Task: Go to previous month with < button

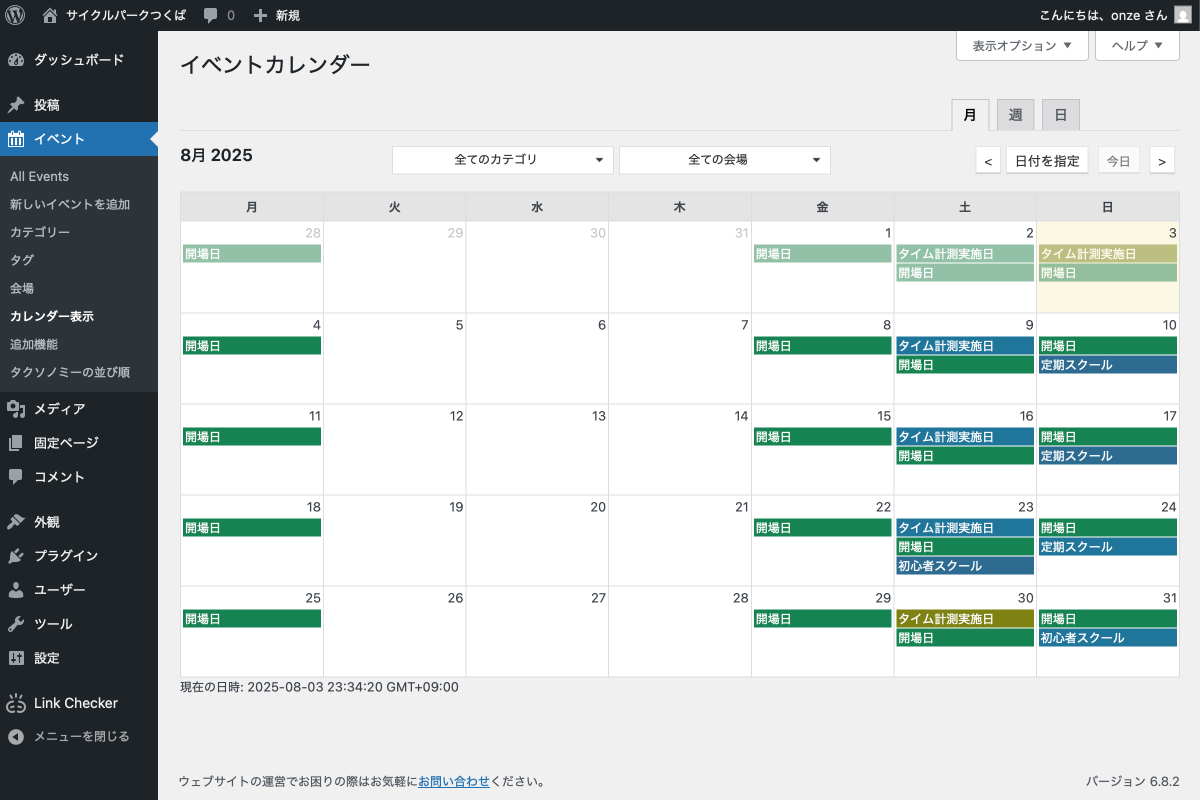Action: tap(988, 160)
